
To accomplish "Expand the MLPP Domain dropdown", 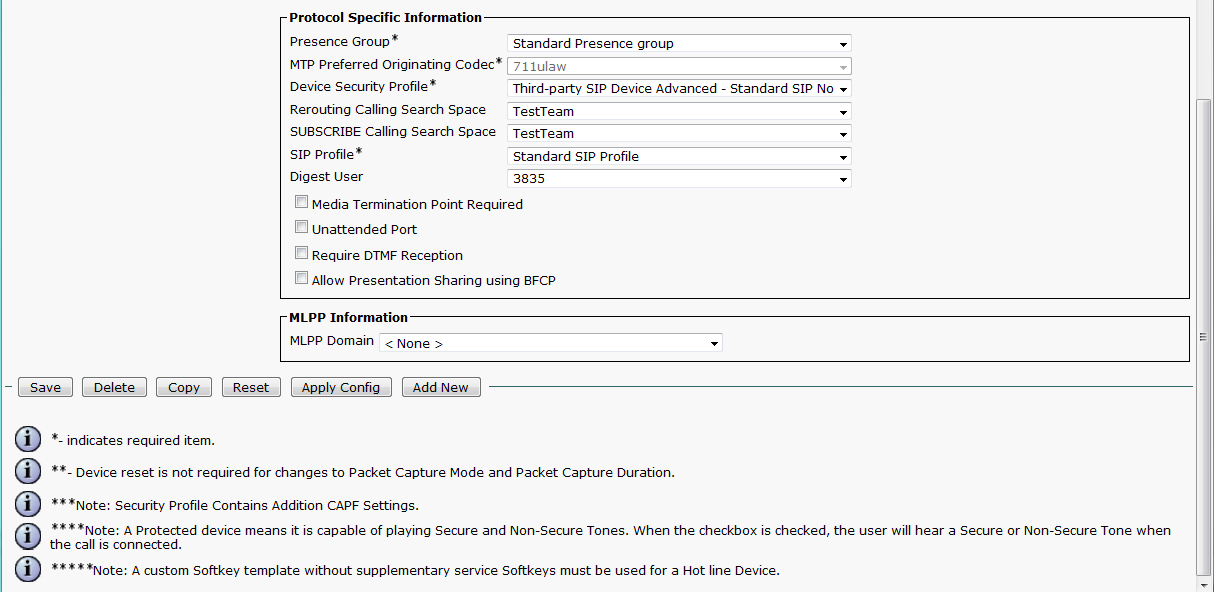I will click(x=550, y=344).
